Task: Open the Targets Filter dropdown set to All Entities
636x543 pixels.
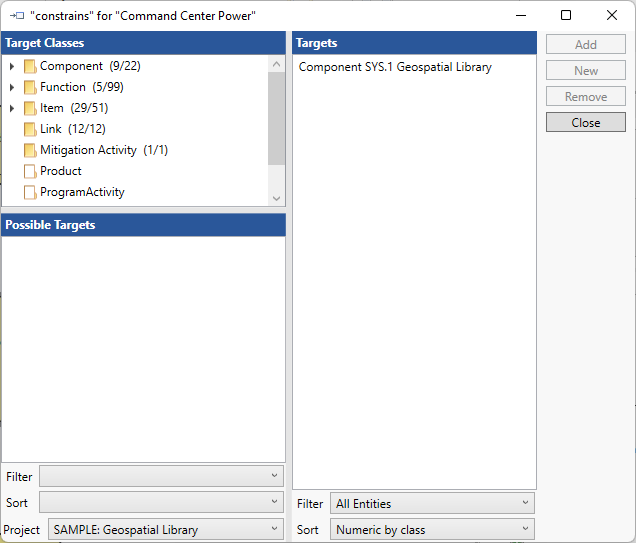Action: coord(432,503)
